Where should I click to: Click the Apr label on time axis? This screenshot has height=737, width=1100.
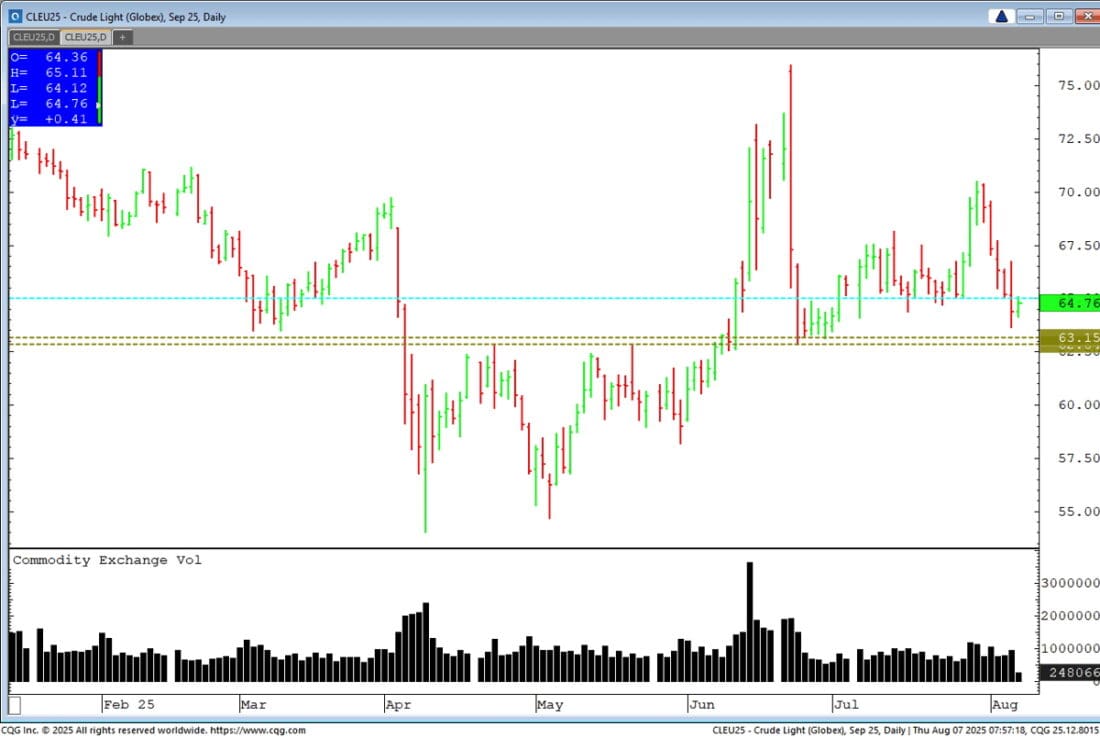[398, 704]
